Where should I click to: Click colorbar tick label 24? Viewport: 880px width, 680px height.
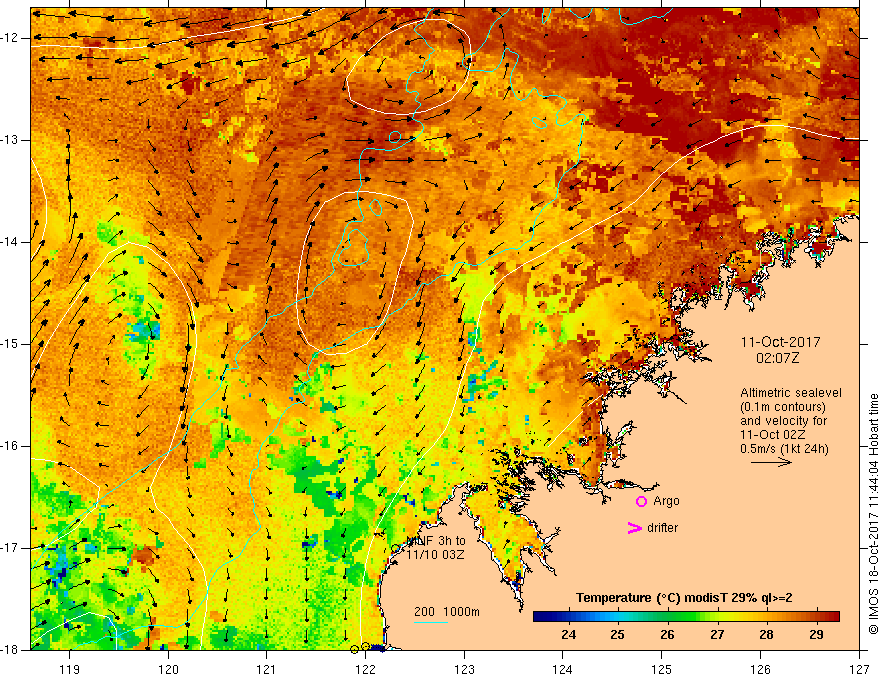click(x=568, y=635)
